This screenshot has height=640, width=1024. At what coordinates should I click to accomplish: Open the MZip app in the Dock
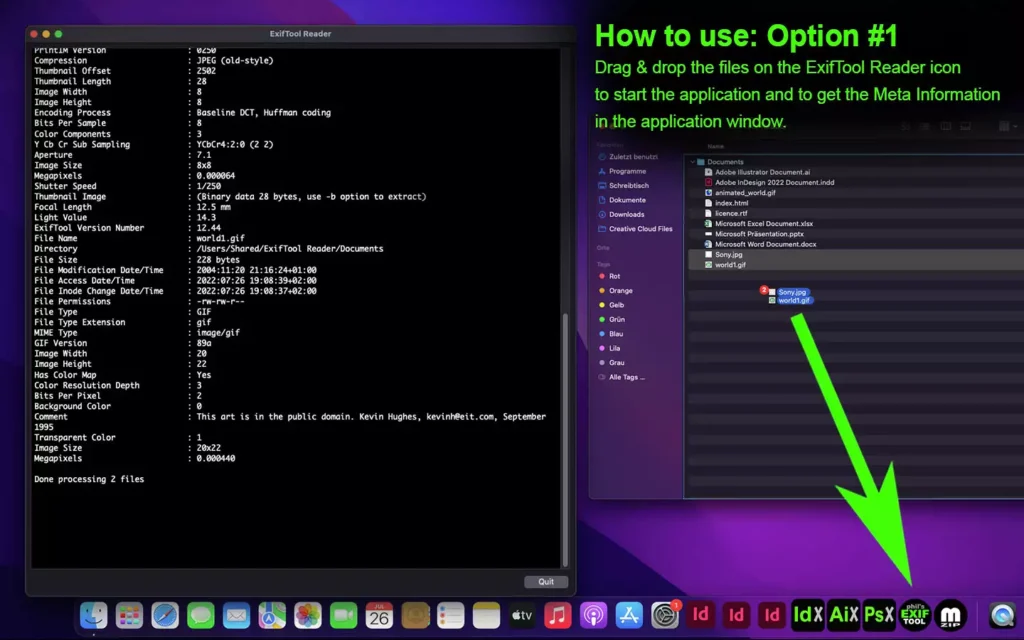coord(950,615)
